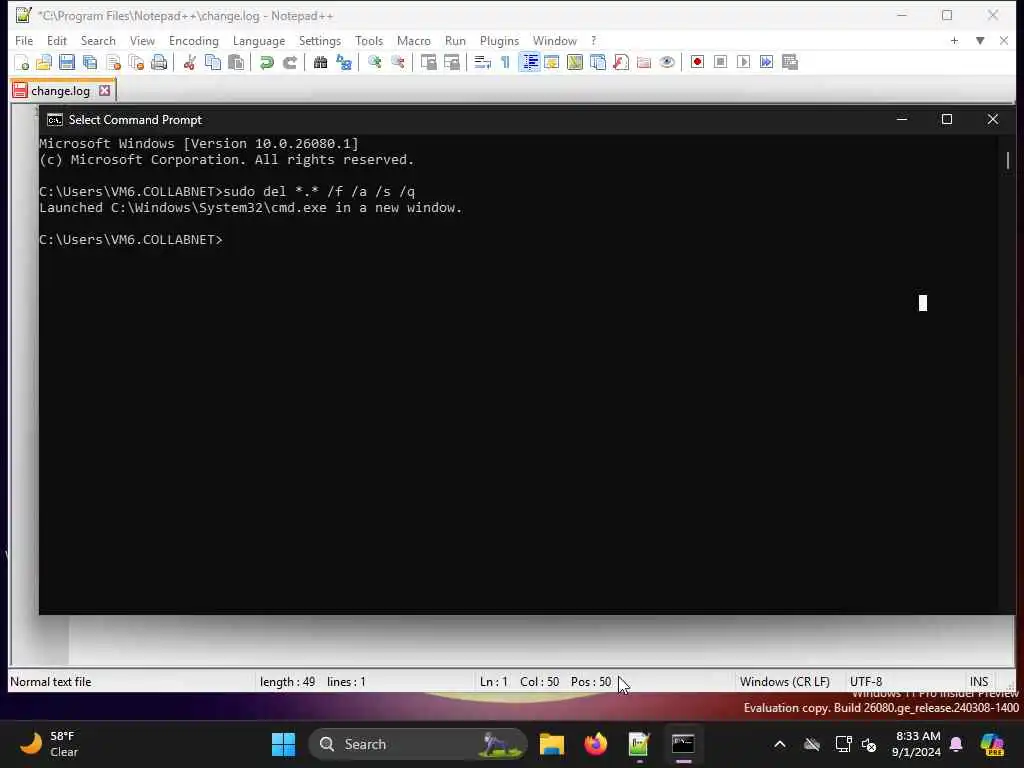Add new tab with plus button
Viewport: 1024px width, 768px height.
click(x=954, y=40)
